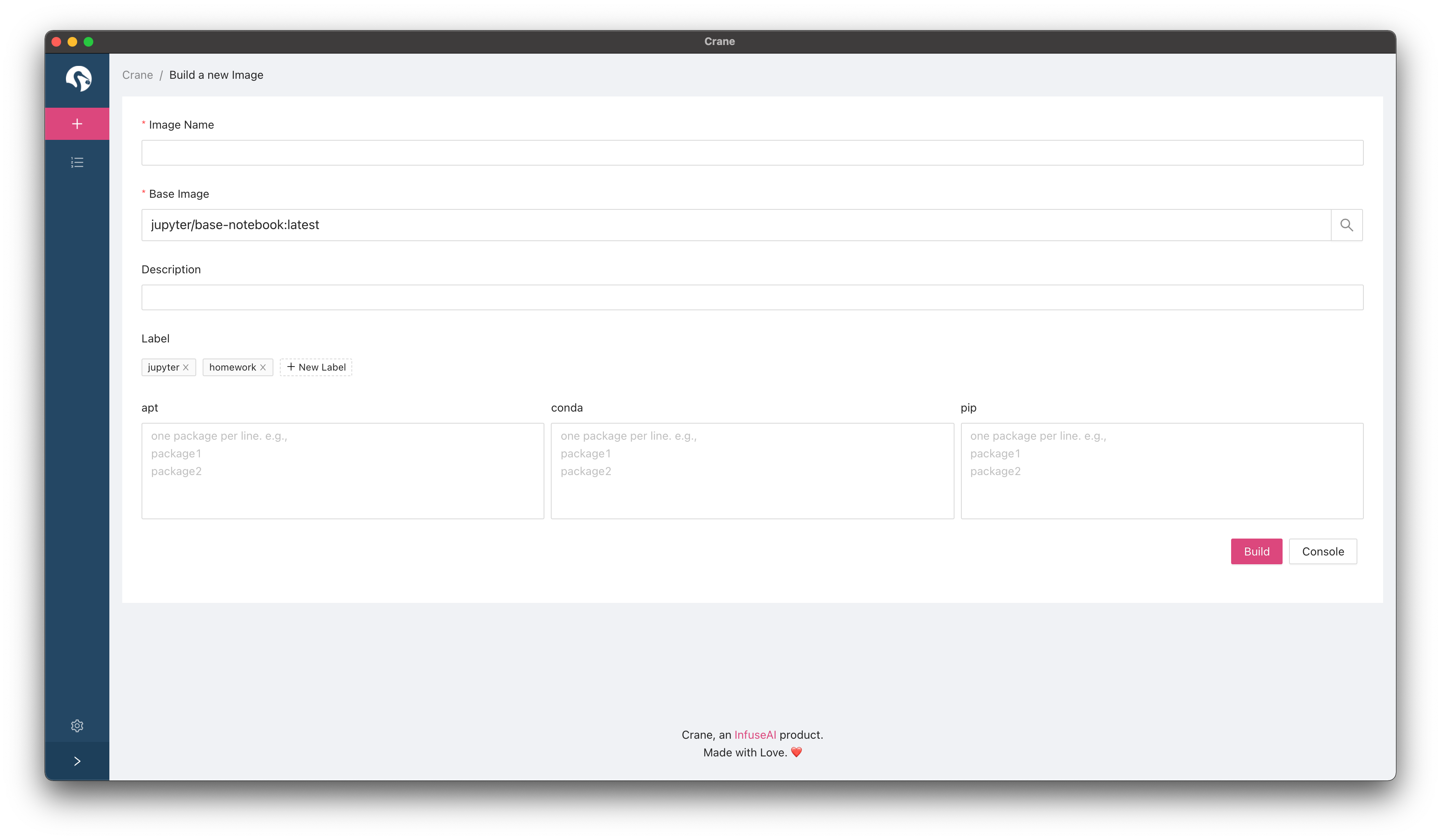Click the Build button to start build
1441x840 pixels.
[1256, 551]
